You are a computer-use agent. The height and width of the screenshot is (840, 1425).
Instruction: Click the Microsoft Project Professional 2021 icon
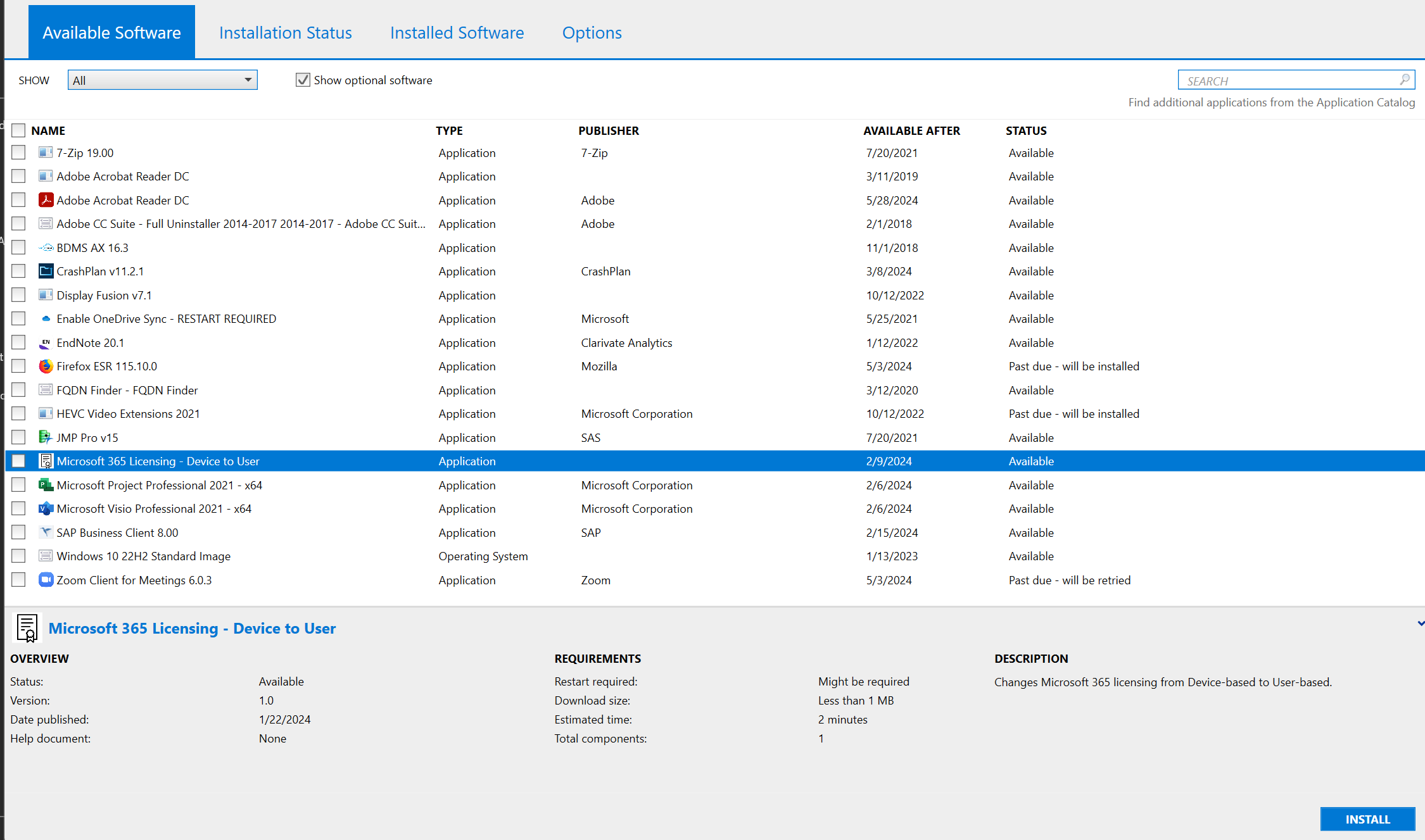coord(46,485)
